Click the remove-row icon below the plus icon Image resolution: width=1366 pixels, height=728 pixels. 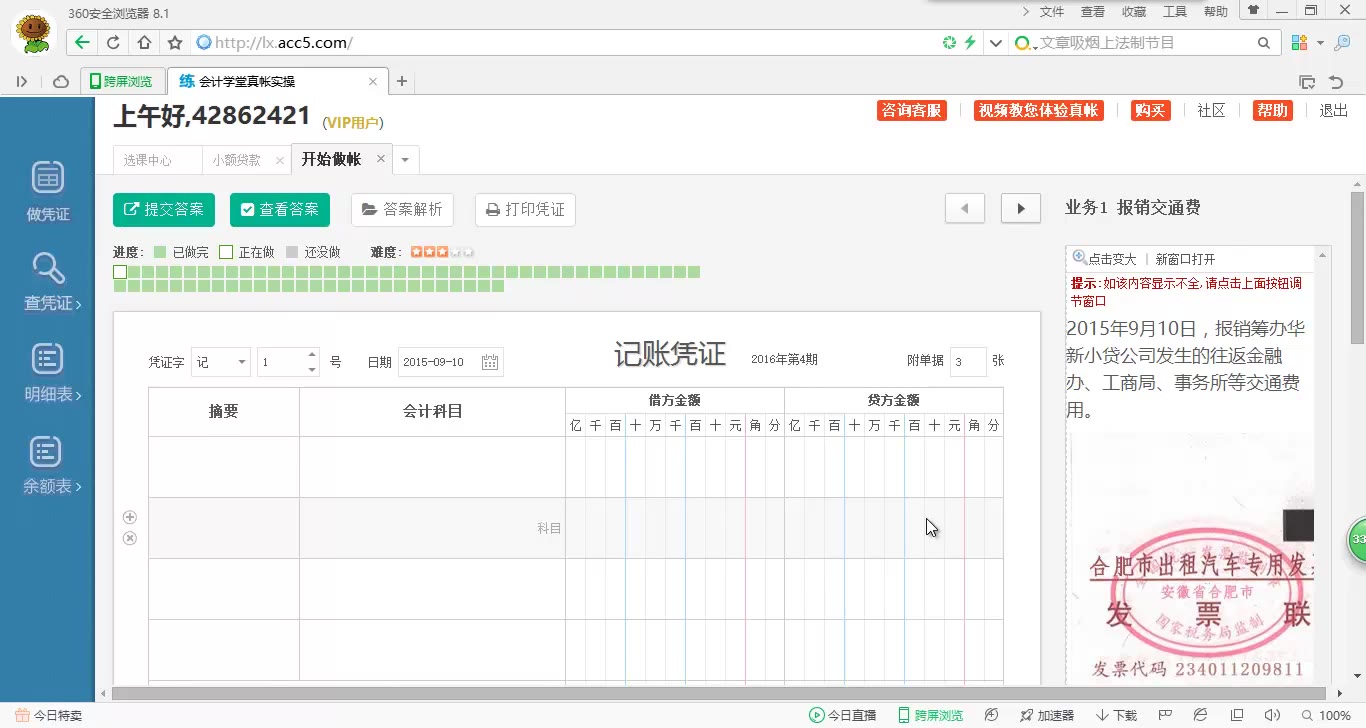click(x=130, y=538)
